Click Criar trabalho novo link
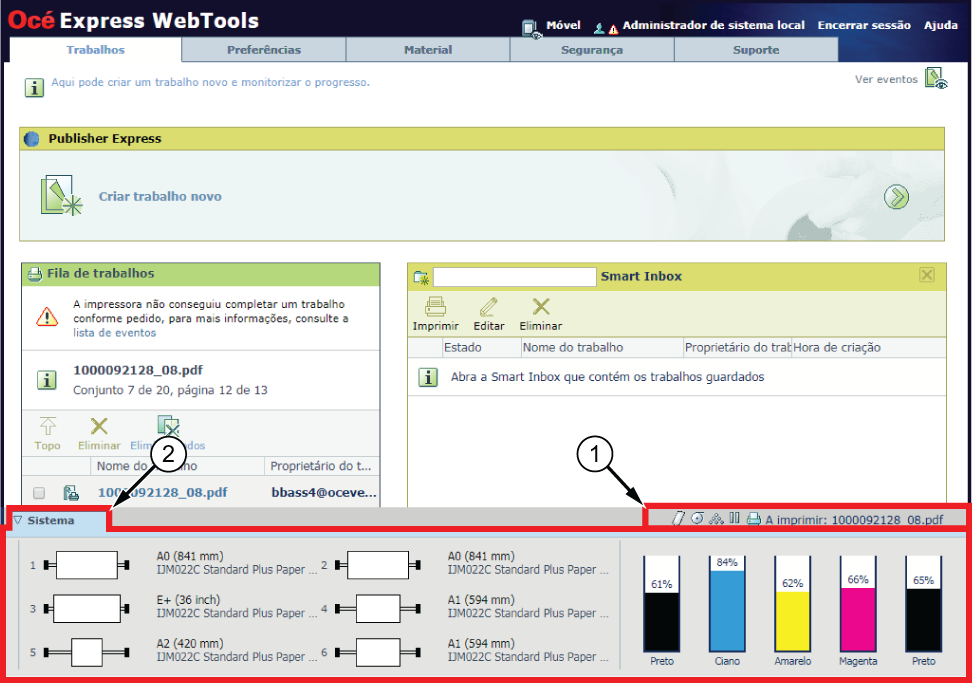Image resolution: width=972 pixels, height=683 pixels. pos(160,196)
